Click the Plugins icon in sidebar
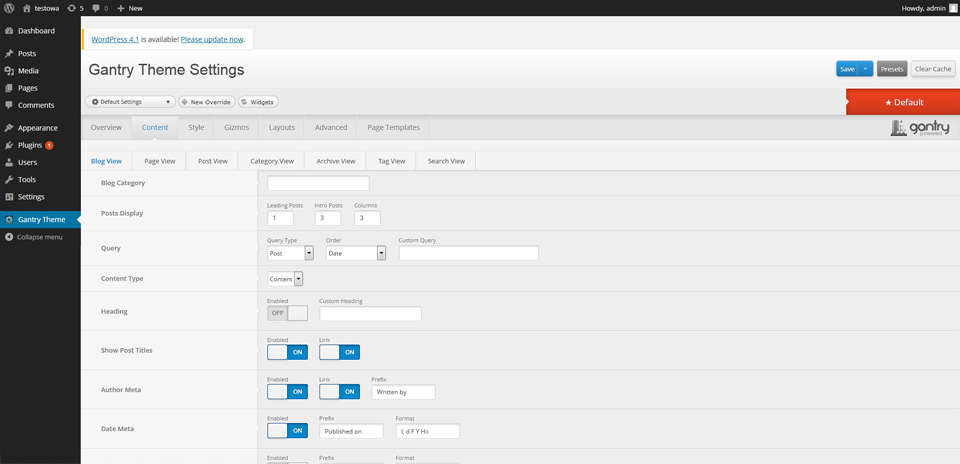 click(x=9, y=145)
